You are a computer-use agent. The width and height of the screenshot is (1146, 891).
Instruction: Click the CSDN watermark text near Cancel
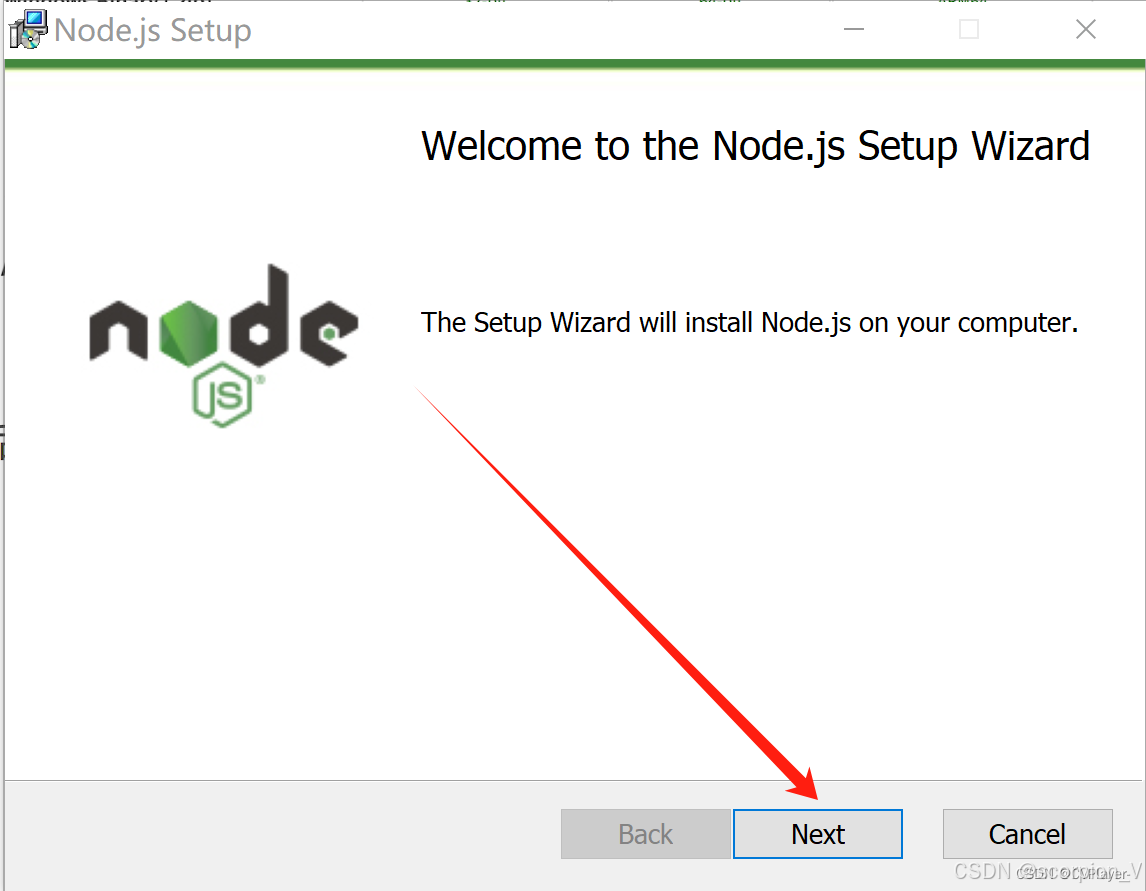point(1045,871)
